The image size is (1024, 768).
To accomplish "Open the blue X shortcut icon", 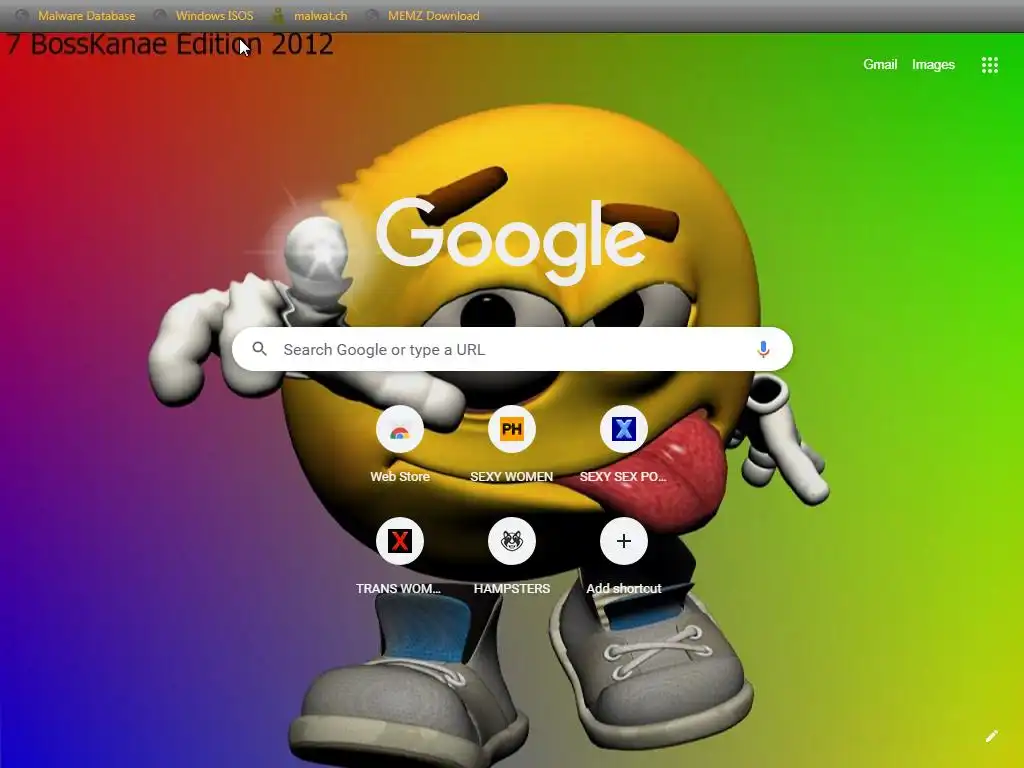I will [x=624, y=430].
